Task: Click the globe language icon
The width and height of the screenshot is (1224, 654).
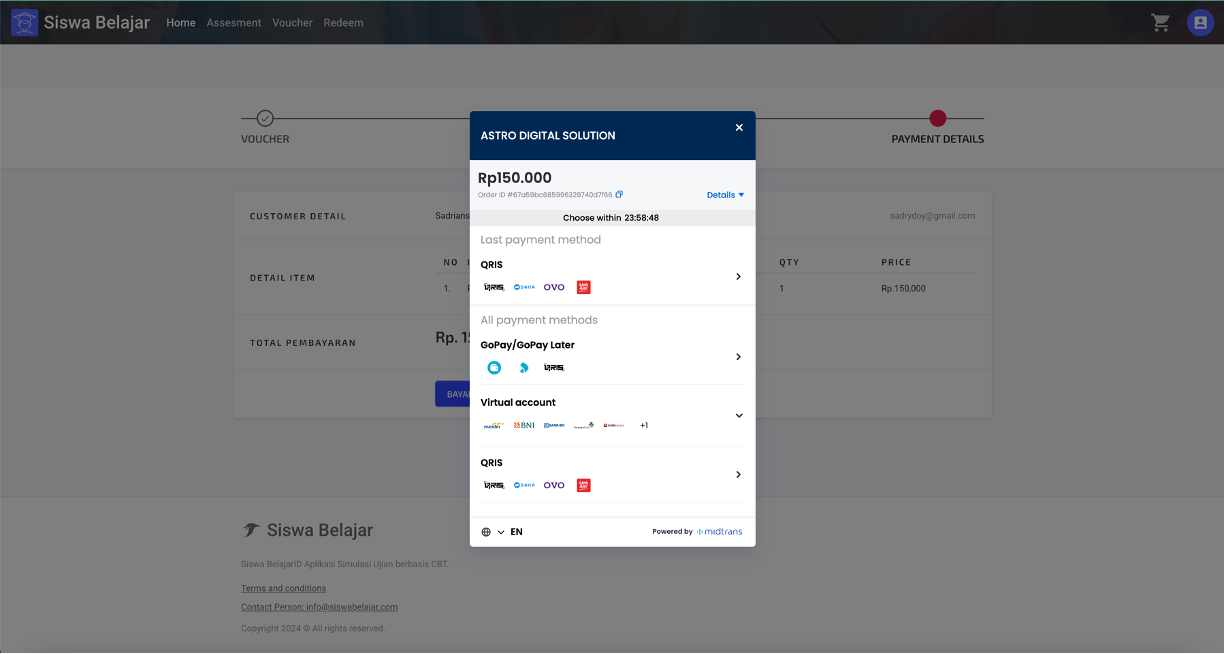Action: pos(486,532)
